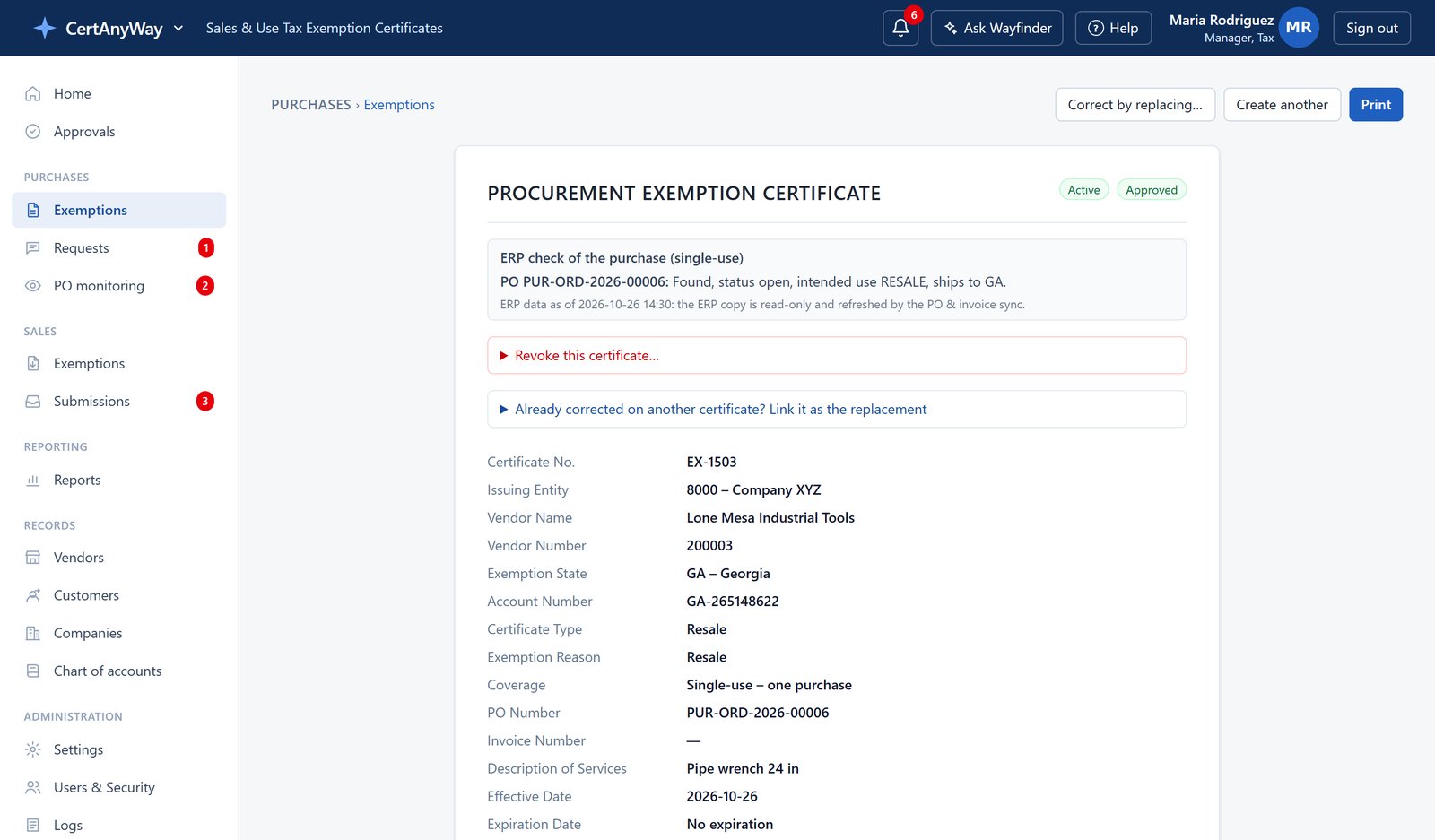Click the PURCHASES breadcrumb text
This screenshot has height=840, width=1435.
311,105
